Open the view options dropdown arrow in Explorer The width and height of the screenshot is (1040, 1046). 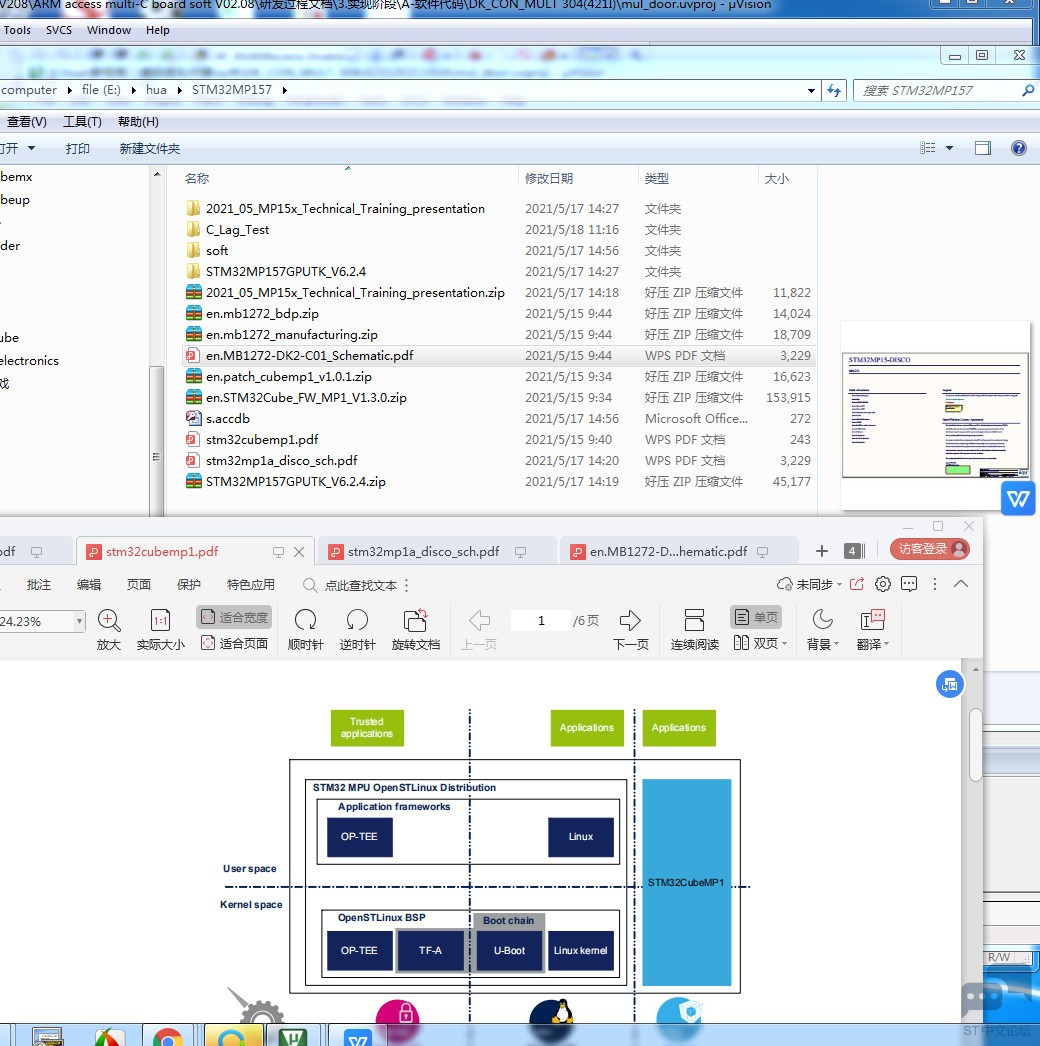point(949,148)
